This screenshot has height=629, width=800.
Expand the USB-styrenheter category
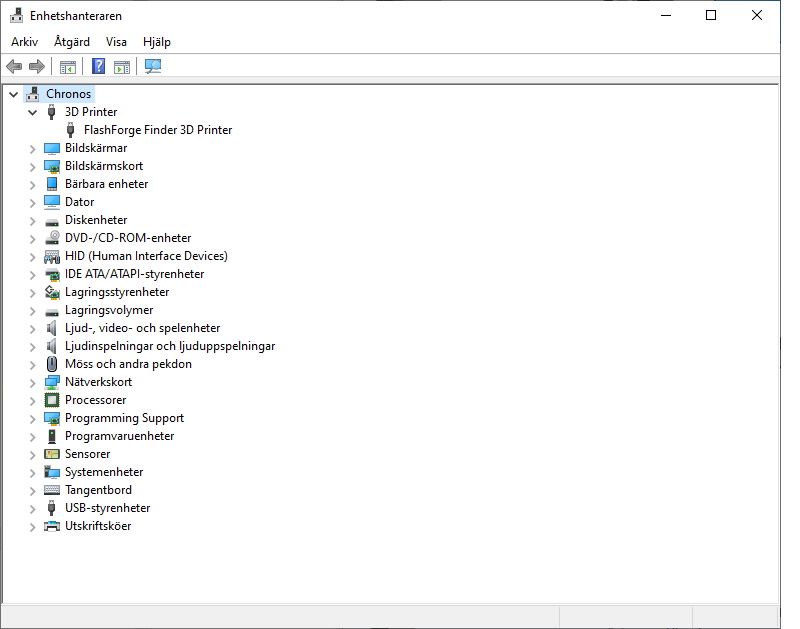33,509
